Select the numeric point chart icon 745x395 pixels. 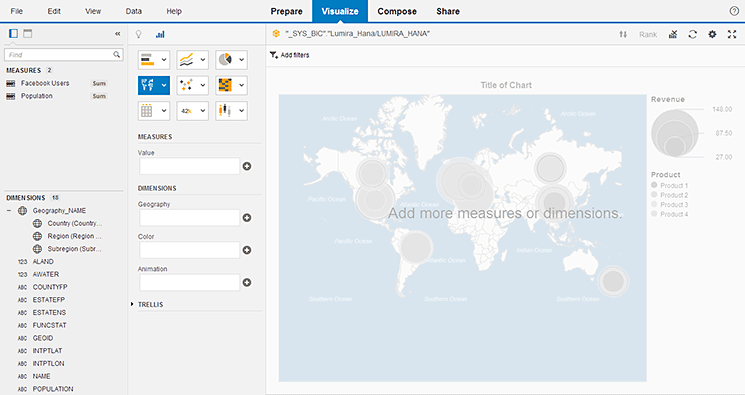tap(187, 111)
